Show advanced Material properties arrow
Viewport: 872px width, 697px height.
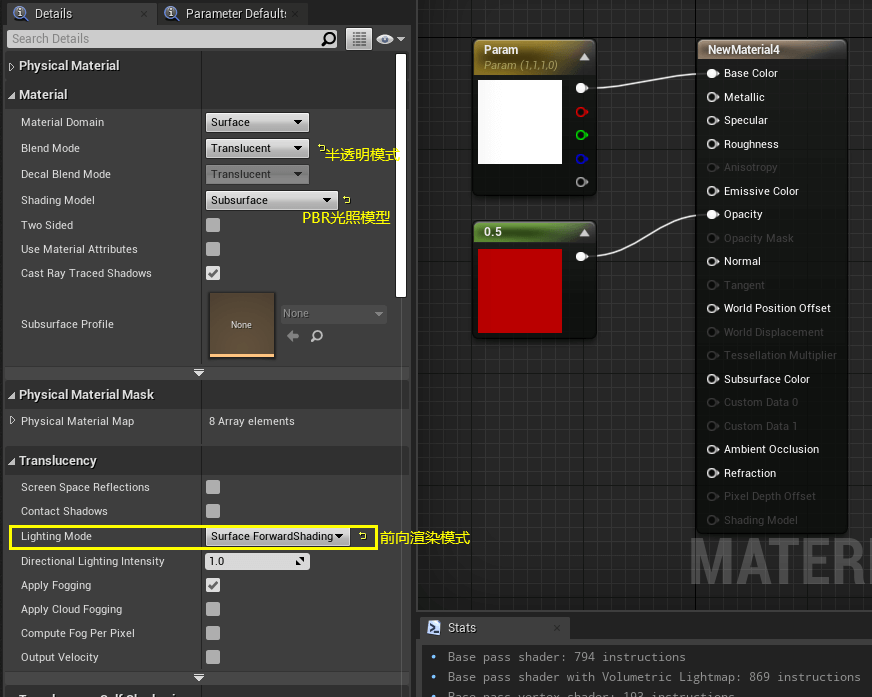click(x=199, y=372)
